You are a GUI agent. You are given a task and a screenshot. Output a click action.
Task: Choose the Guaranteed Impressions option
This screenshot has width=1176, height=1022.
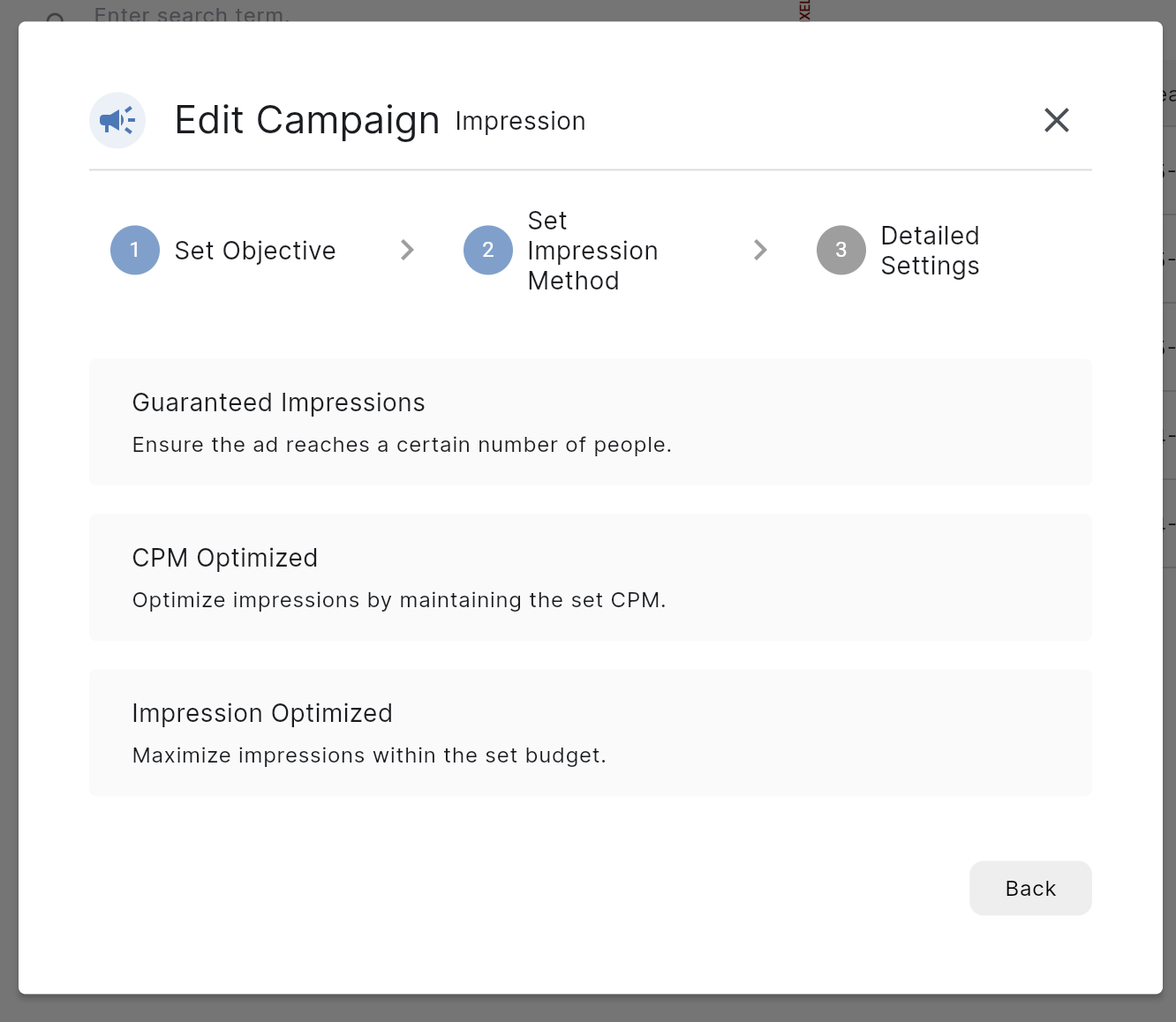[590, 422]
